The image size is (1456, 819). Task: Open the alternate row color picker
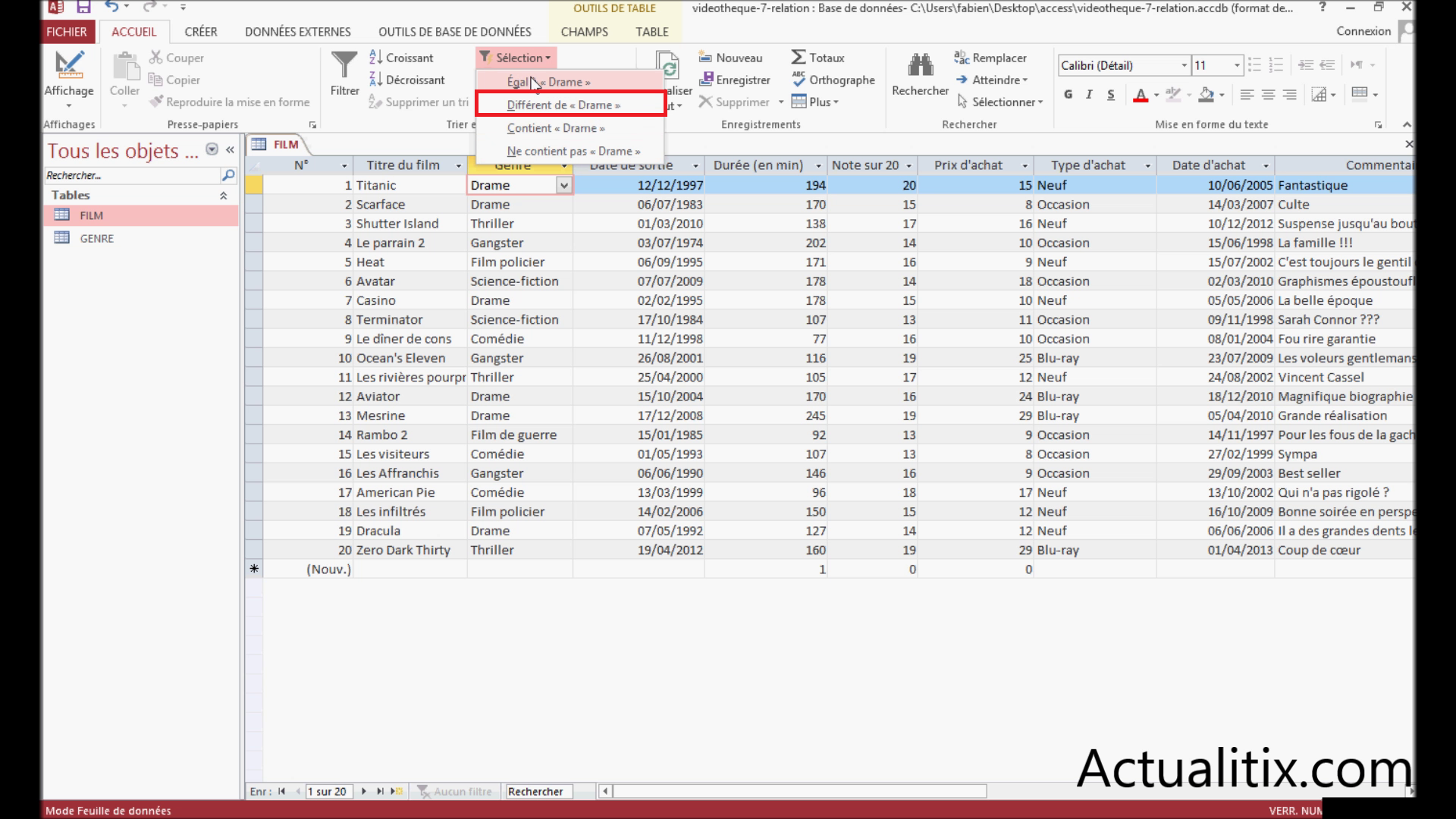[1360, 94]
